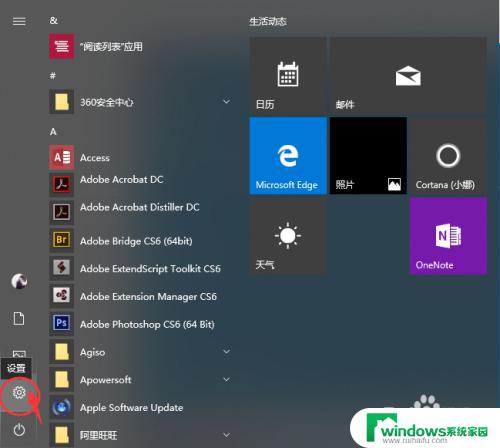Click the Adobe Bridge Br icon
500x448 pixels.
(62, 240)
